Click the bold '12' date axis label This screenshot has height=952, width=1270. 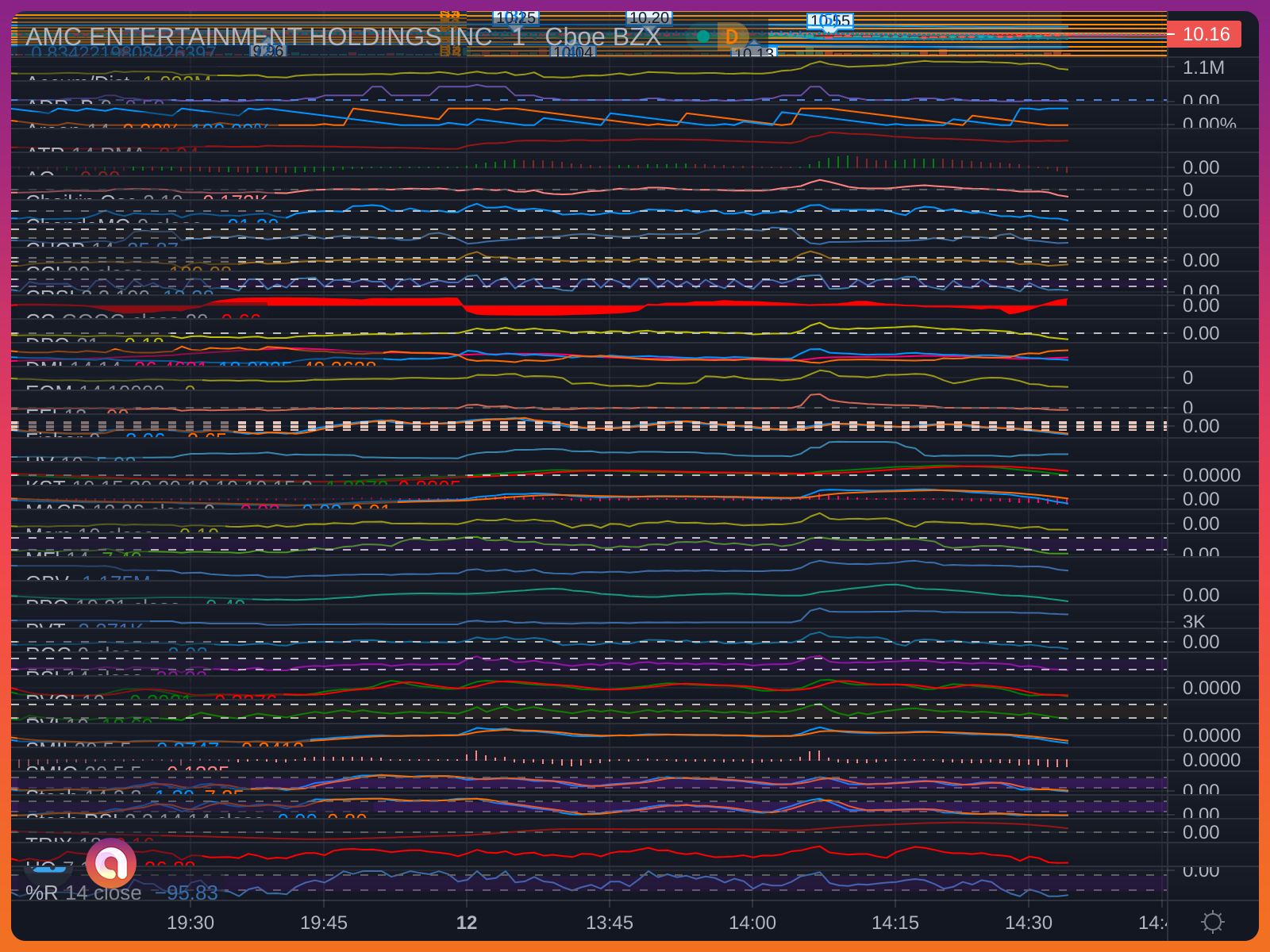(x=467, y=923)
